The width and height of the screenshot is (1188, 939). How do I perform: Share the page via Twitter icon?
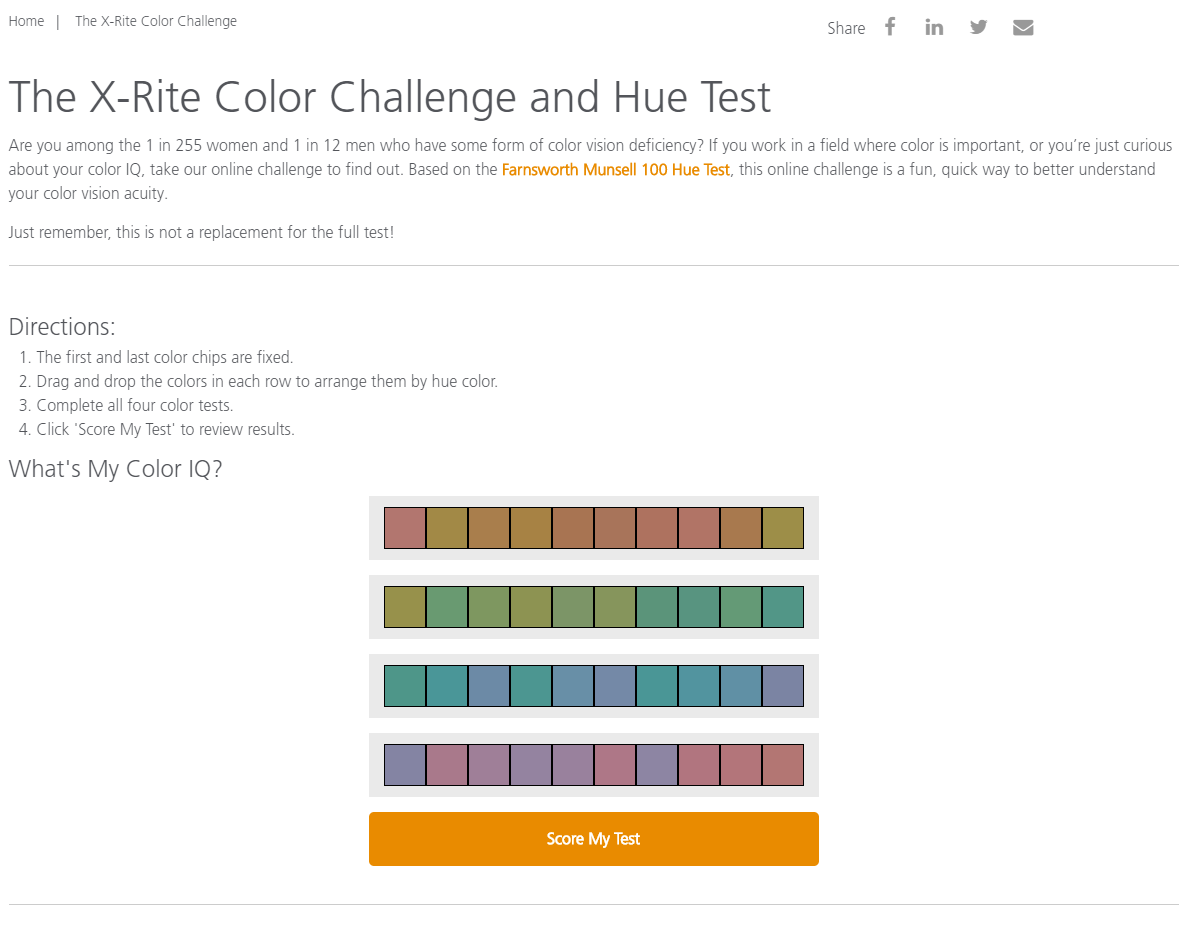tap(978, 27)
